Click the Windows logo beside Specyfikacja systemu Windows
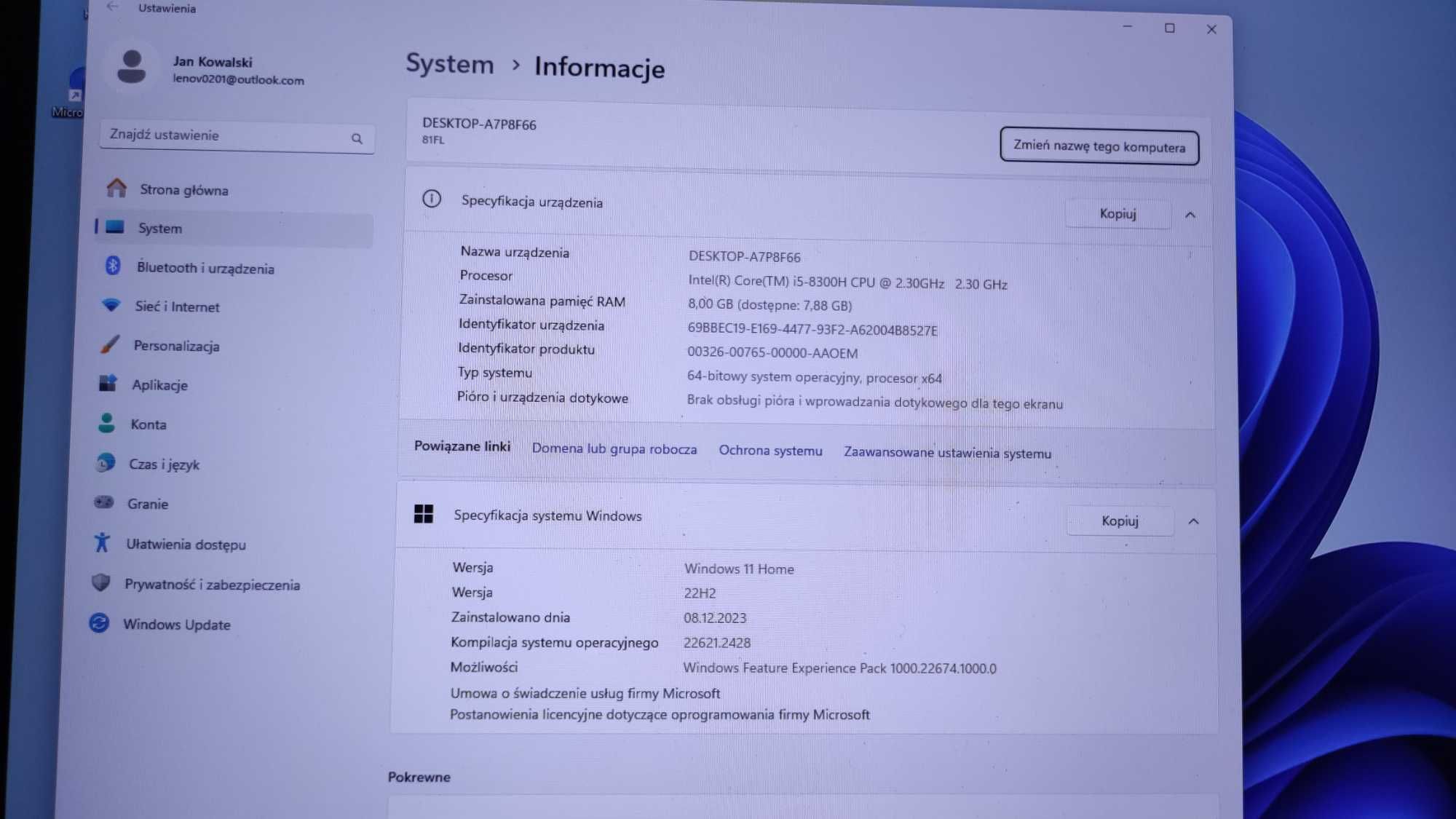The width and height of the screenshot is (1456, 819). (x=423, y=514)
